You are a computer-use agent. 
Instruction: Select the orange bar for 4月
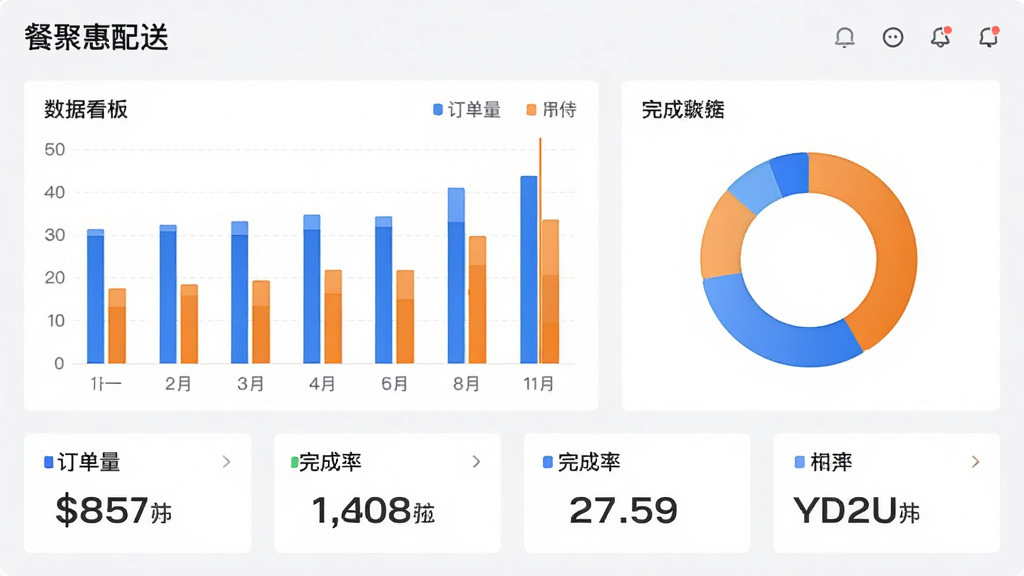point(333,317)
